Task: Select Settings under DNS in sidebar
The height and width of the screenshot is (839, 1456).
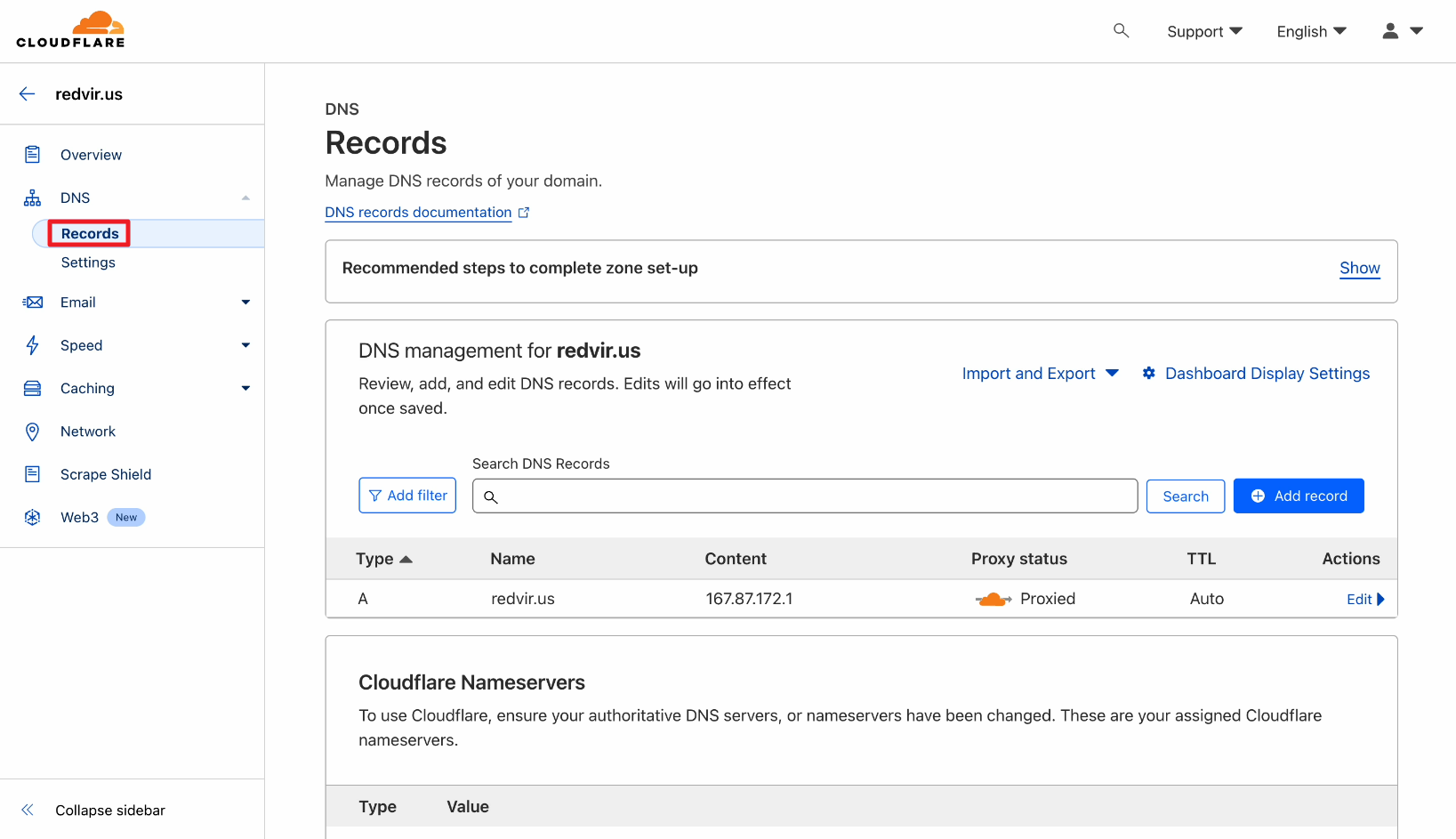Action: (88, 262)
